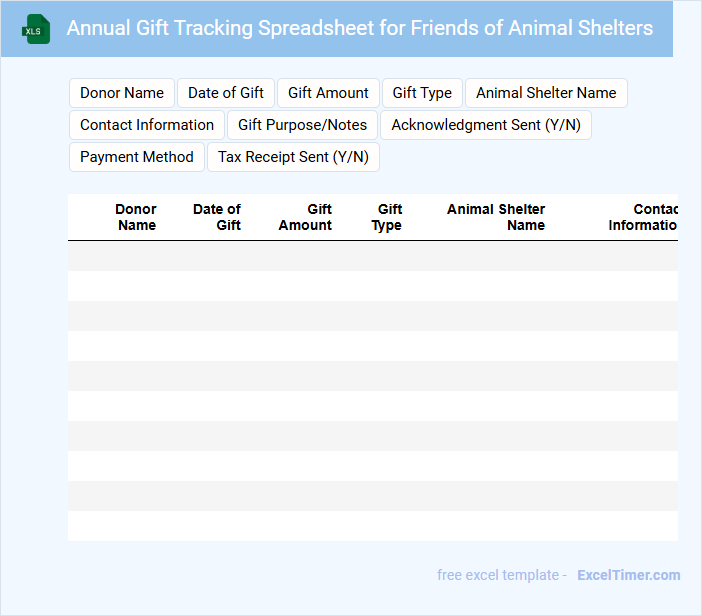The image size is (702, 616).
Task: Select the Contact Information tag
Action: (147, 125)
